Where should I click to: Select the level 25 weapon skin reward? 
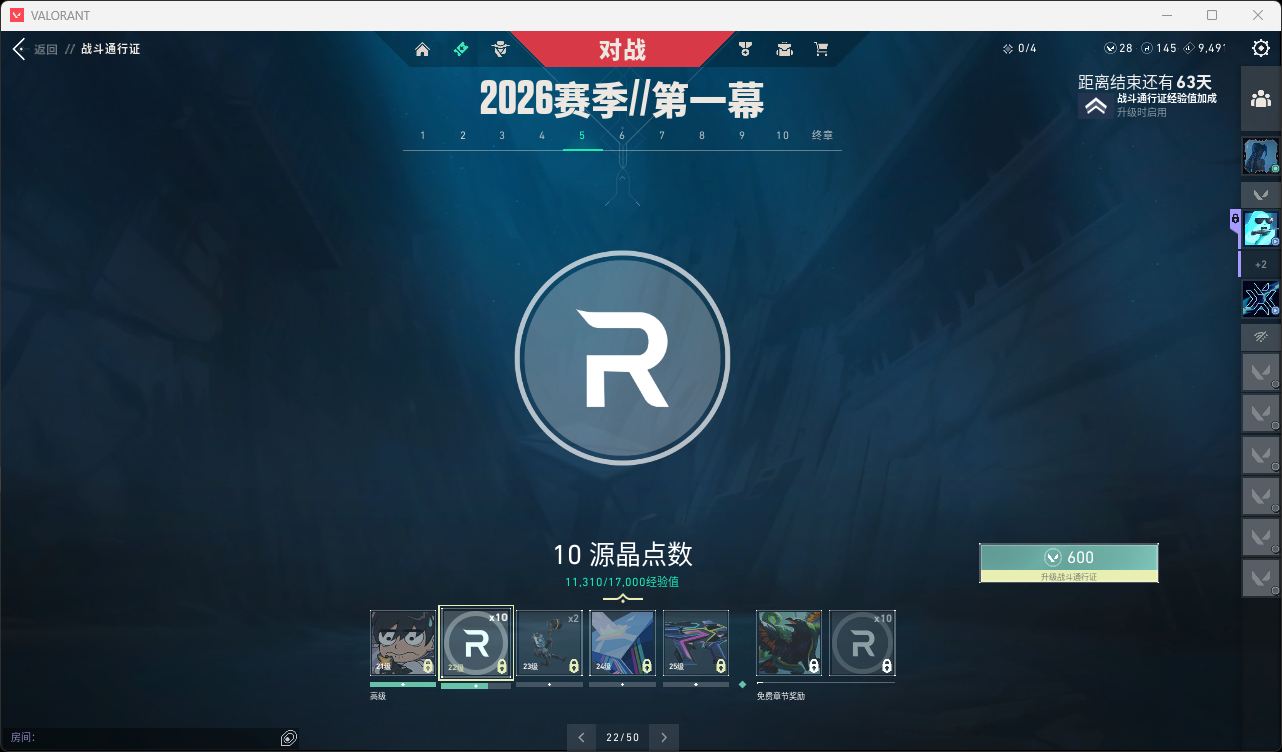coord(696,643)
